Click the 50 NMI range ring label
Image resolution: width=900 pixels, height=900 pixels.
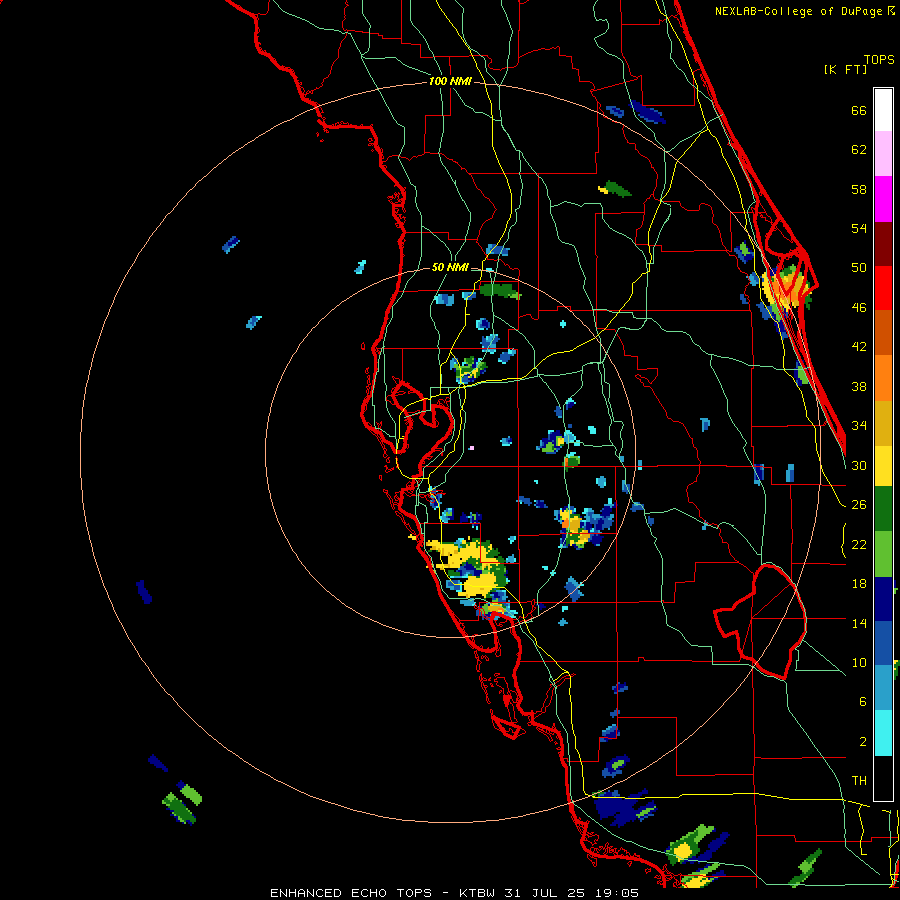(450, 267)
